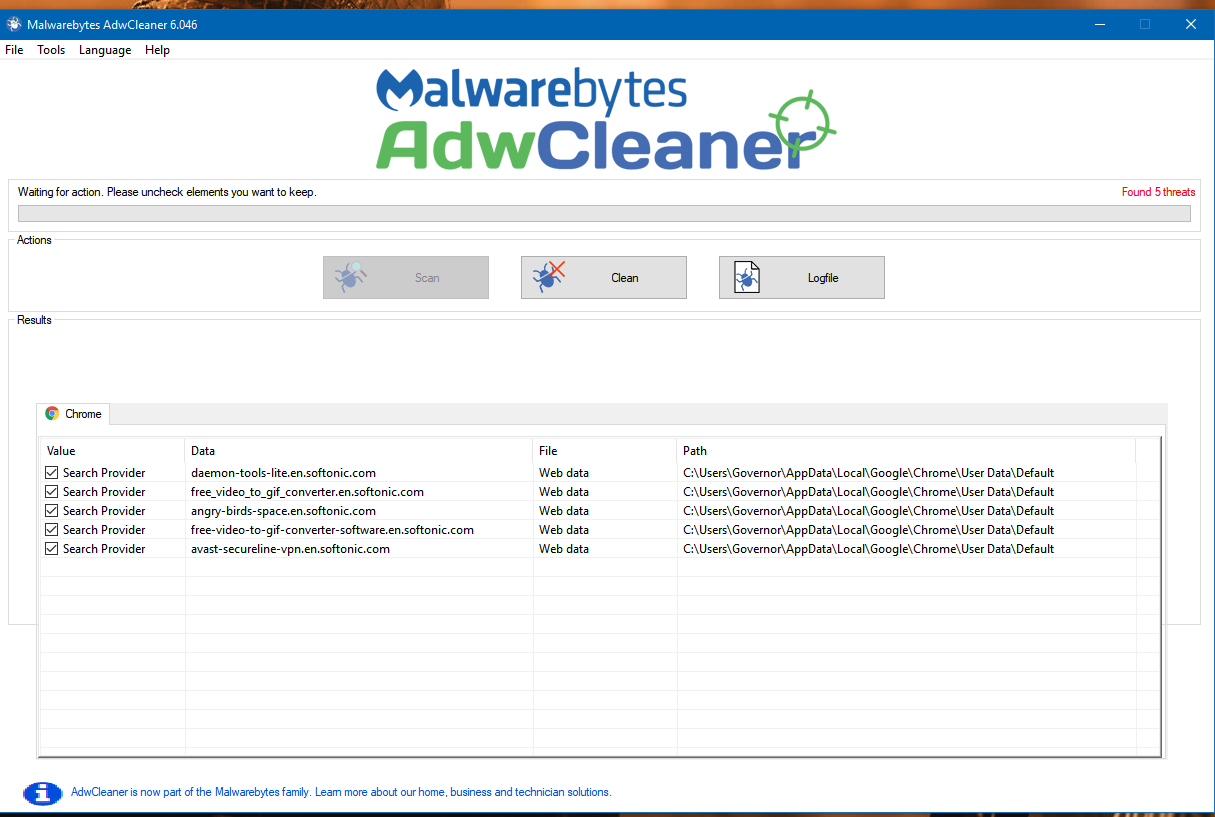Click the Scan button
The height and width of the screenshot is (817, 1215).
(406, 278)
